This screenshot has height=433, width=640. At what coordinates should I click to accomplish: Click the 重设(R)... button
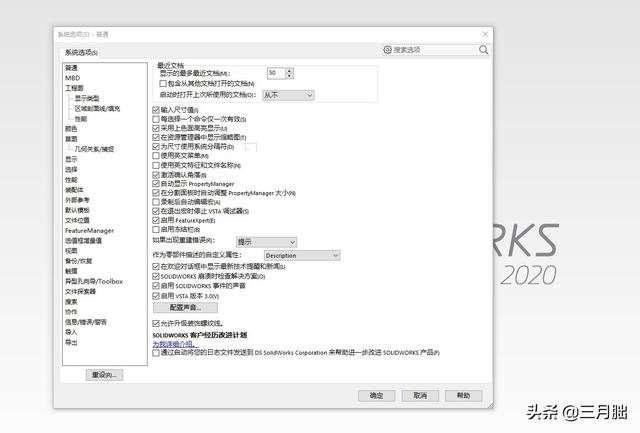104,375
